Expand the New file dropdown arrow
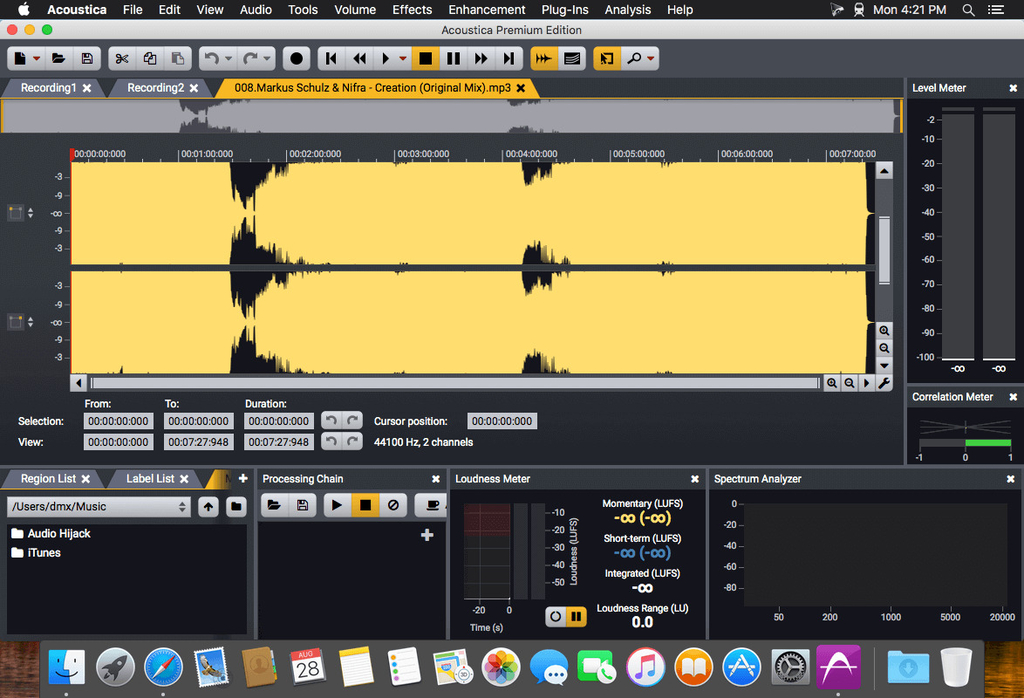Screen dimensions: 1024x698 [x=37, y=59]
